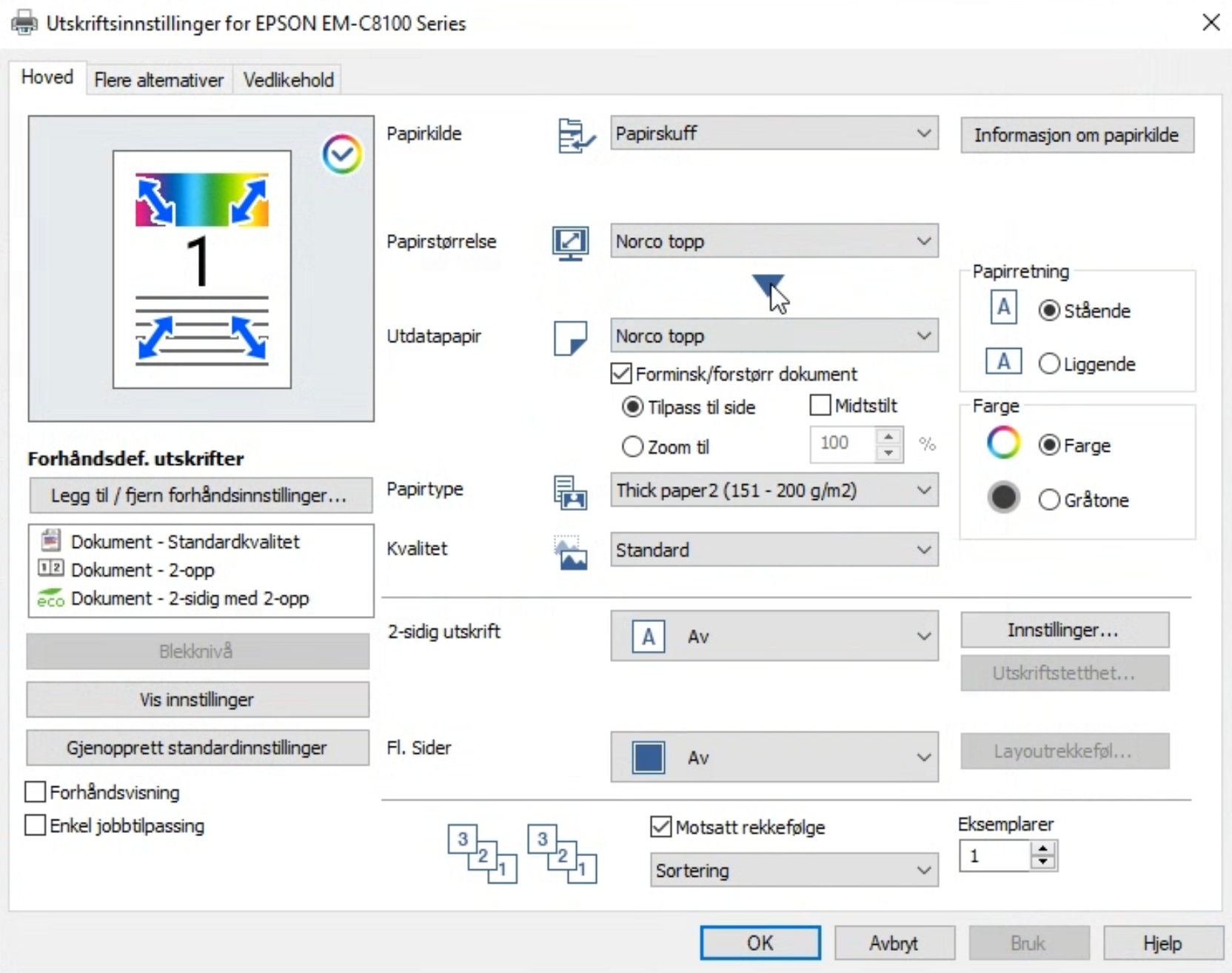Toggle the Motsatt rekkefølge checkbox
This screenshot has width=1232, height=973.
660,826
